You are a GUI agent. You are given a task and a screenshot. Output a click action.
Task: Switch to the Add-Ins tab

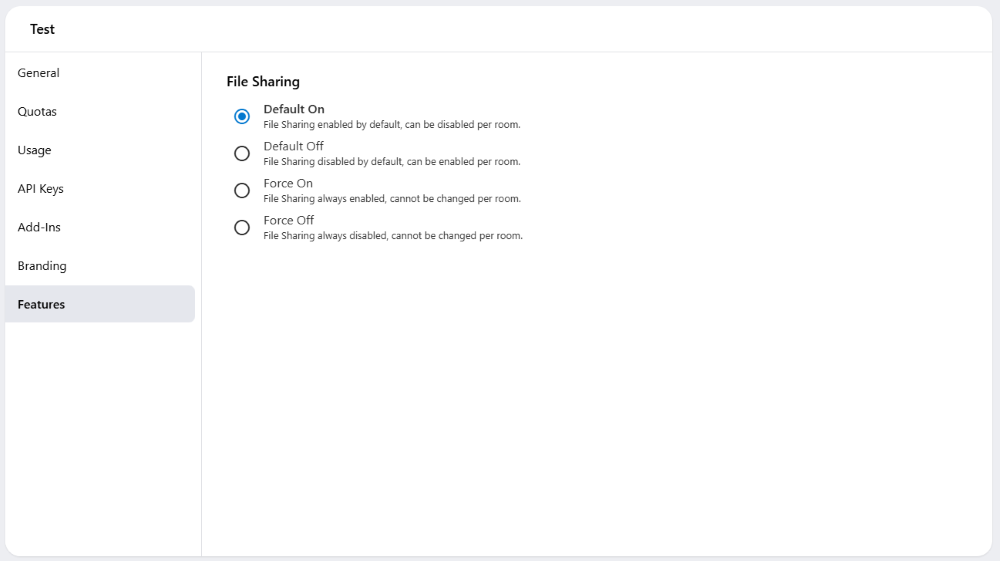pyautogui.click(x=100, y=227)
